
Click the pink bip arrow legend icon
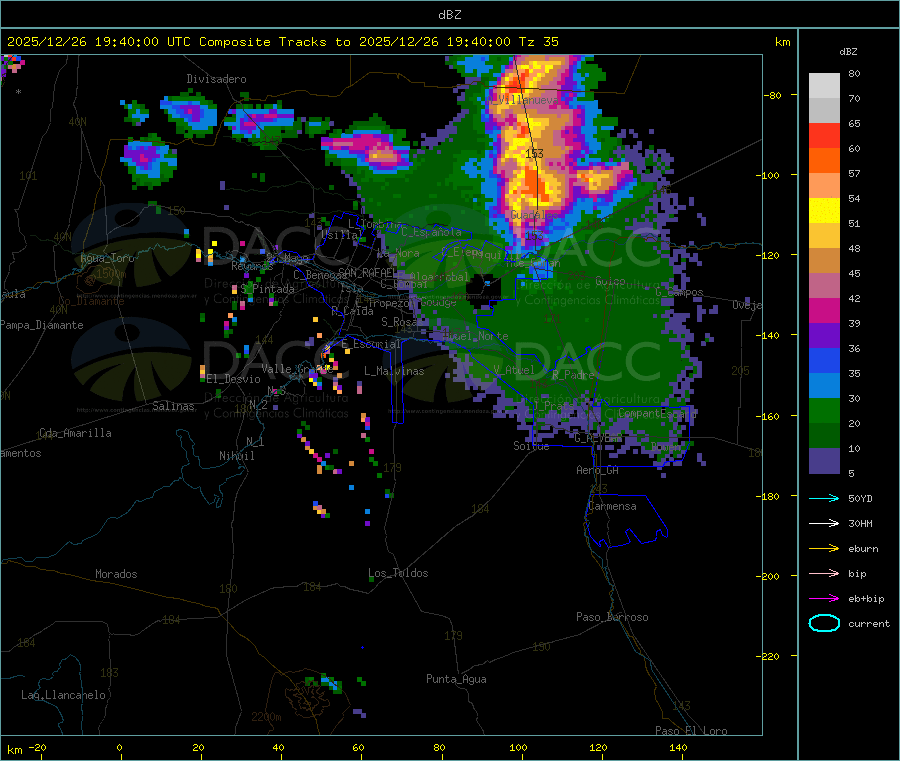coord(824,573)
